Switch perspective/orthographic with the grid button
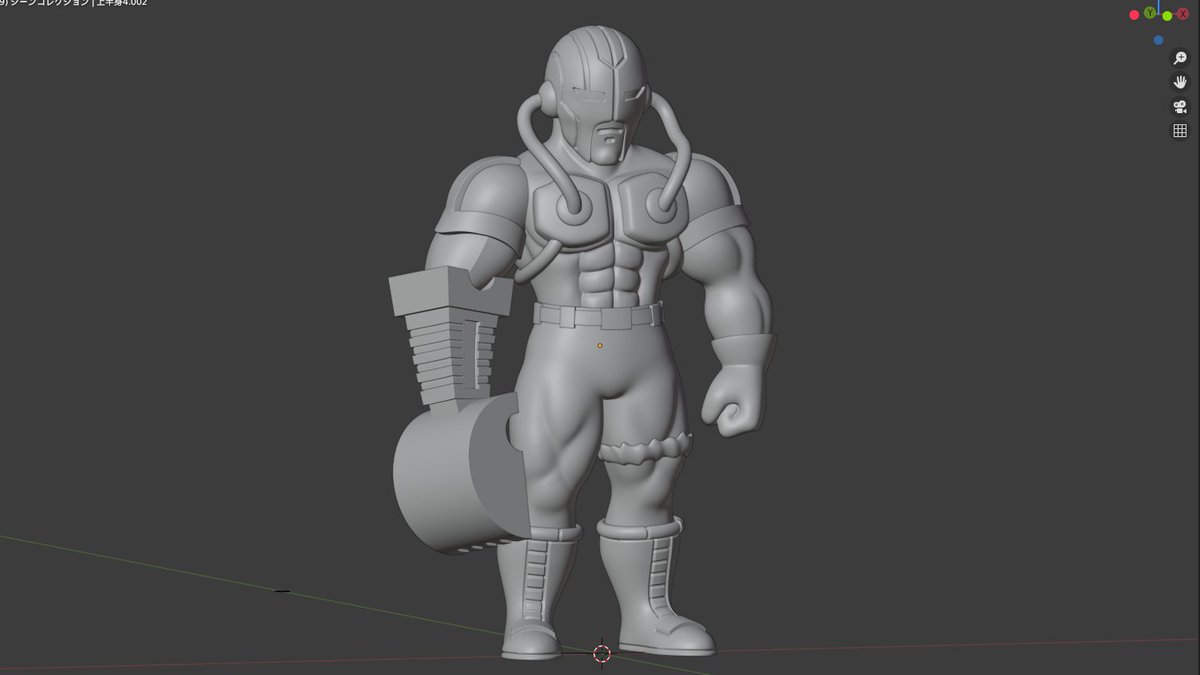 pos(1180,131)
